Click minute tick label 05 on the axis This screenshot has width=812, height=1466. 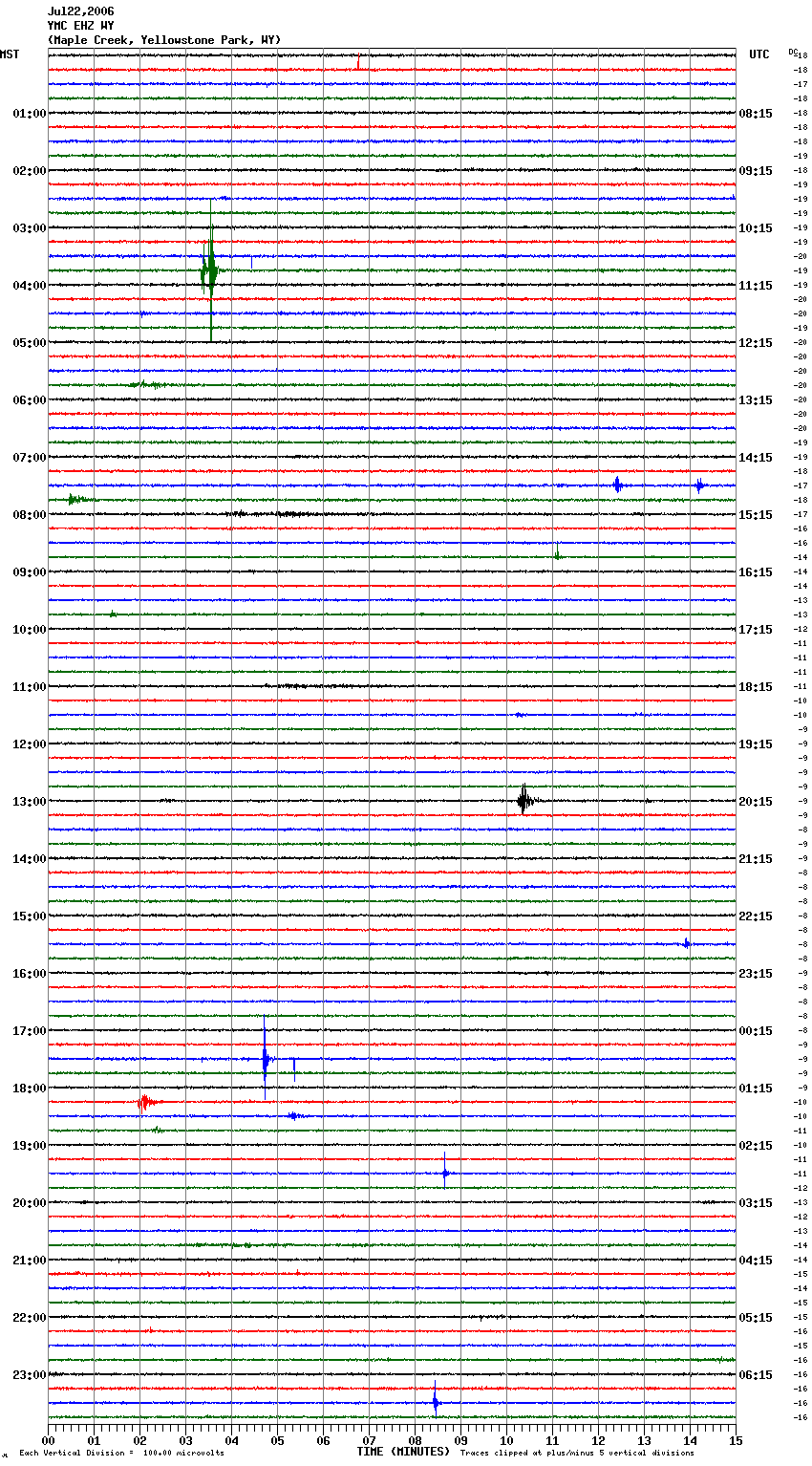[278, 1440]
